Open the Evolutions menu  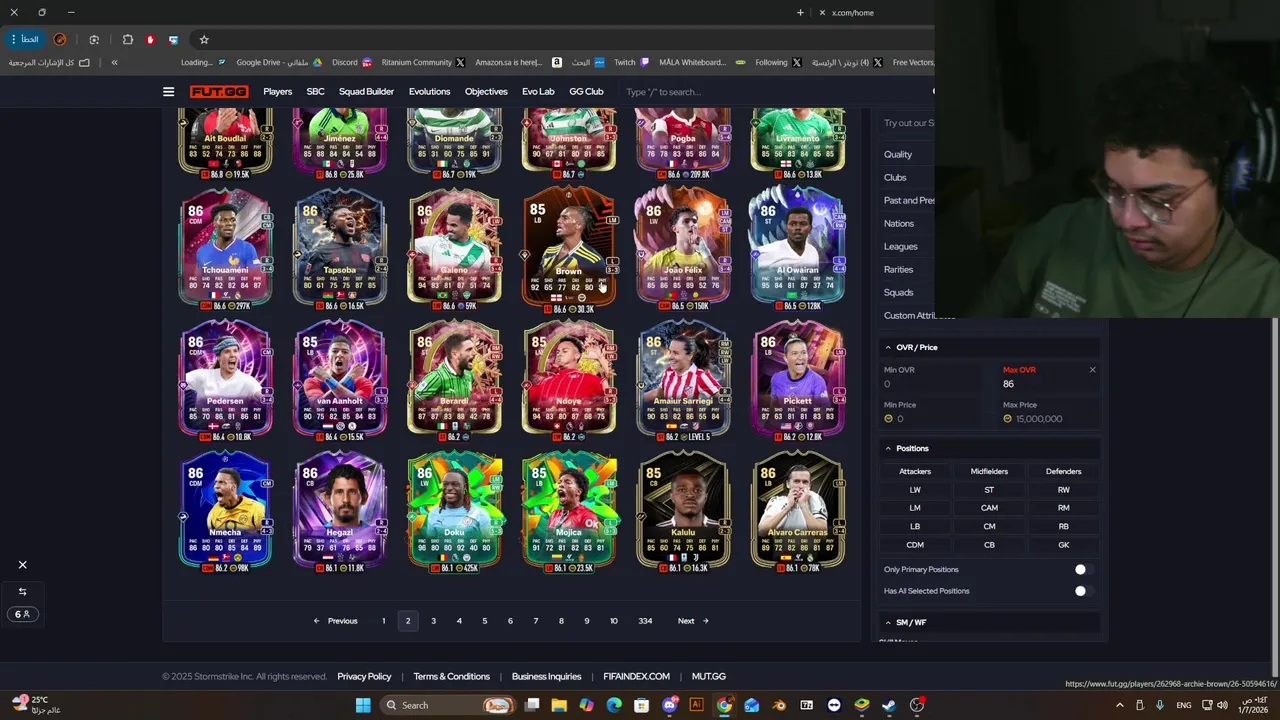coord(429,92)
